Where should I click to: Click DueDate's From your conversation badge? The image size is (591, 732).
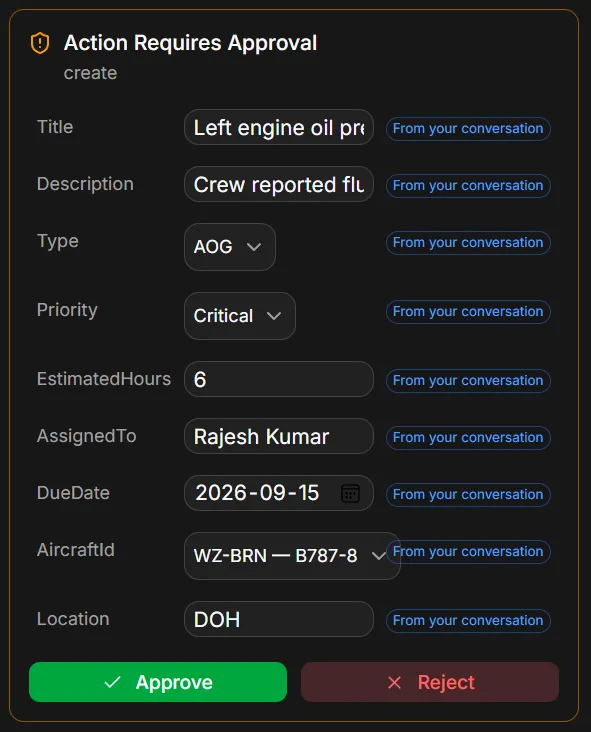click(468, 494)
